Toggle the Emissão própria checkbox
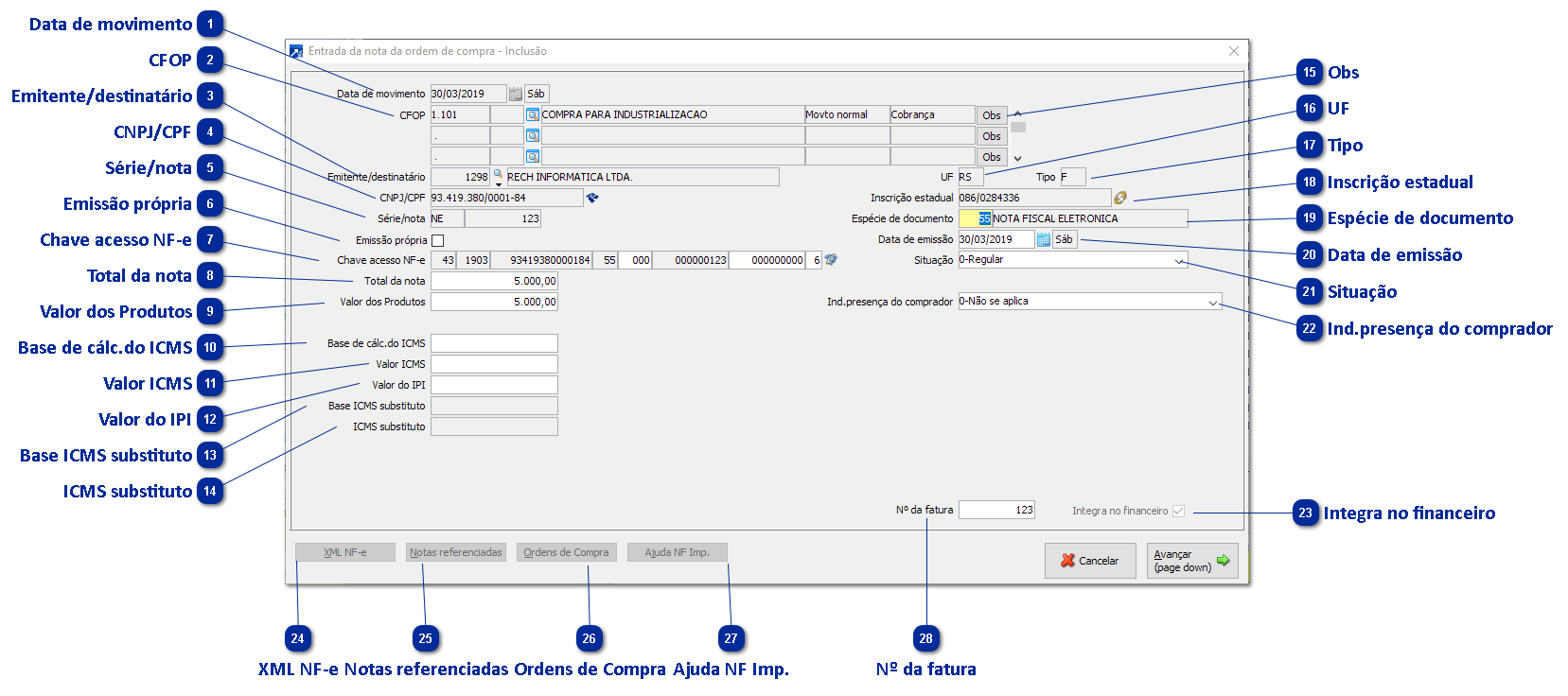1568x696 pixels. pyautogui.click(x=437, y=240)
